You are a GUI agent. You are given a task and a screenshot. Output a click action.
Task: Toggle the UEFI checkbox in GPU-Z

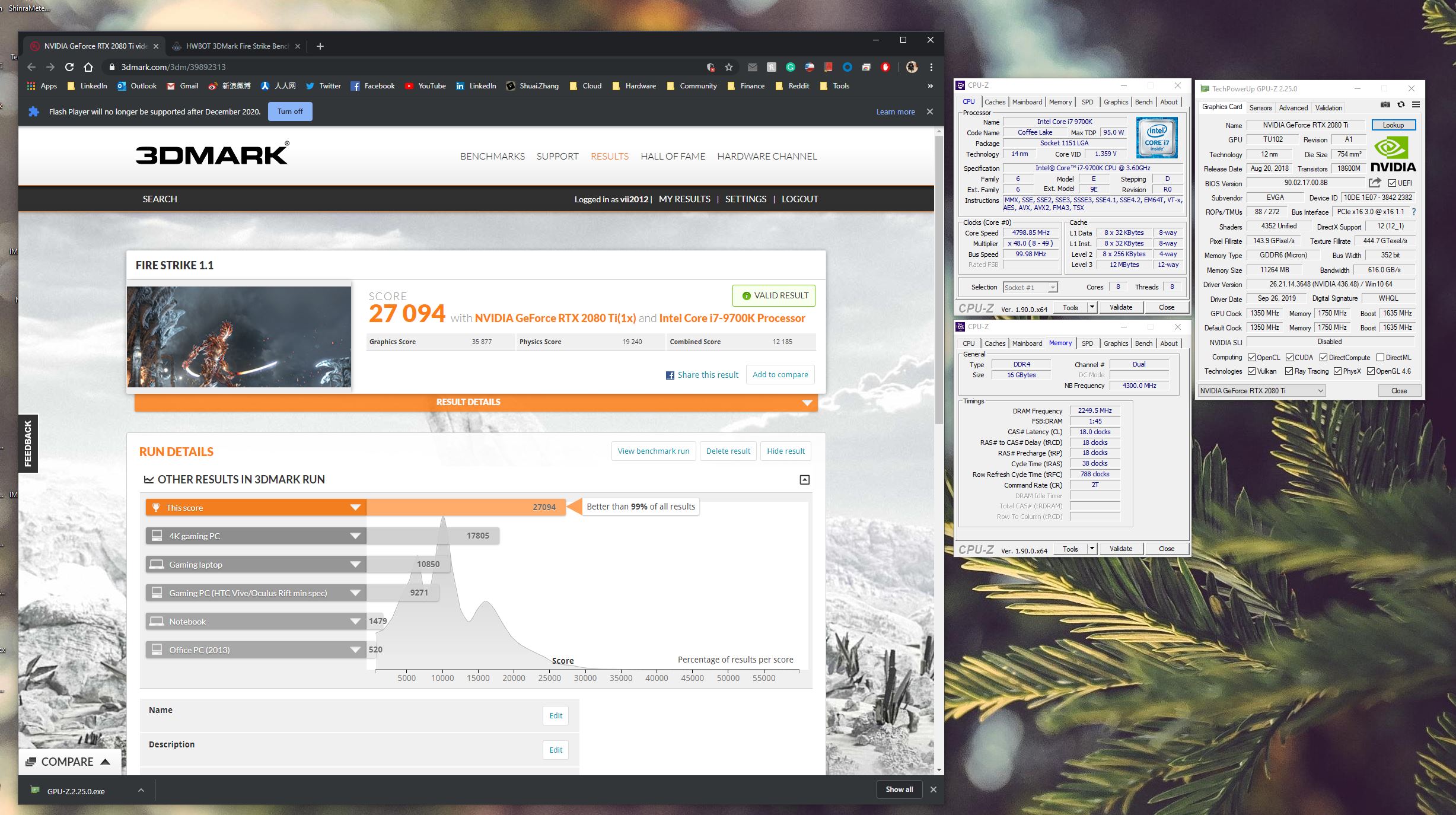coord(1392,183)
